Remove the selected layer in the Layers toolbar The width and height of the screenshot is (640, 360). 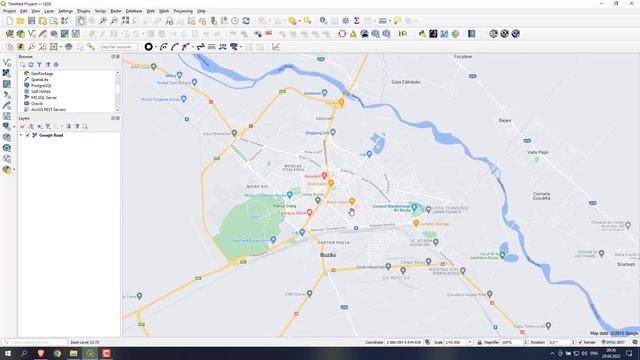click(x=85, y=127)
